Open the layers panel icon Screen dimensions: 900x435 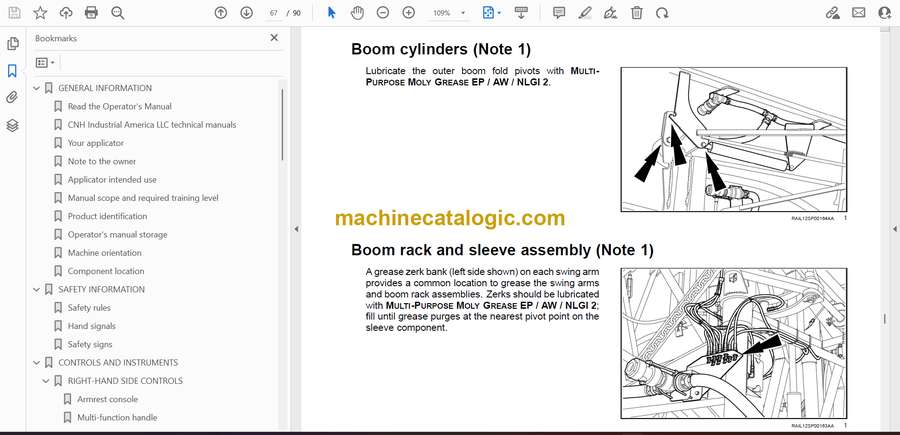[x=13, y=126]
